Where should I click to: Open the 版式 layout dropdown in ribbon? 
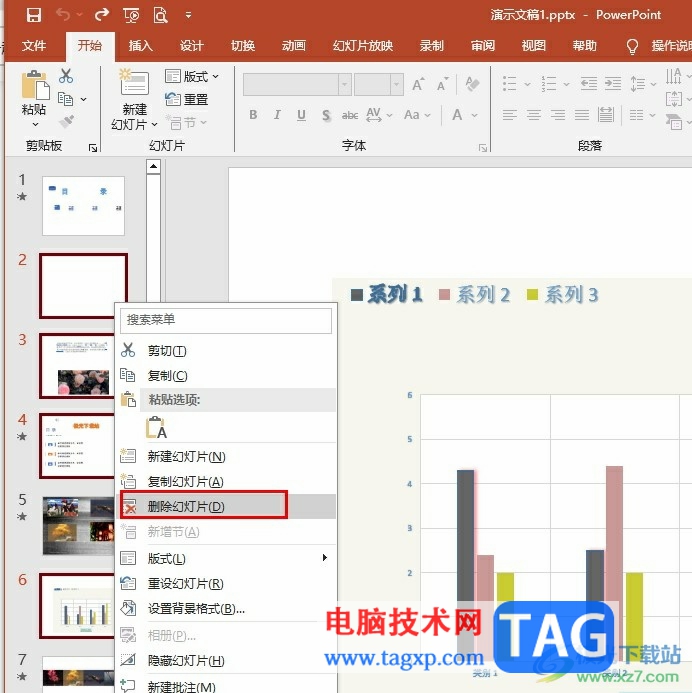191,76
